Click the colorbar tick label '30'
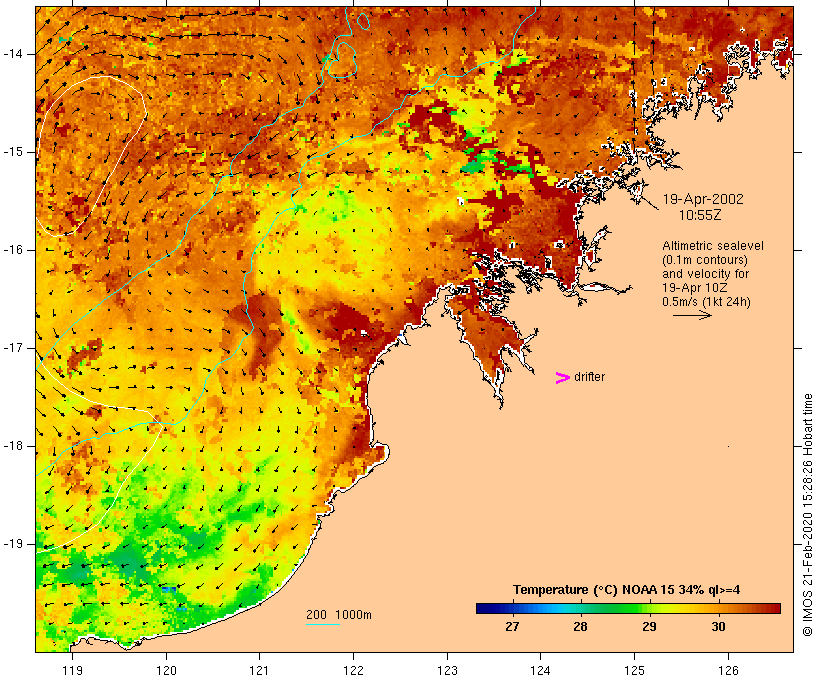This screenshot has width=820, height=680. coord(719,626)
